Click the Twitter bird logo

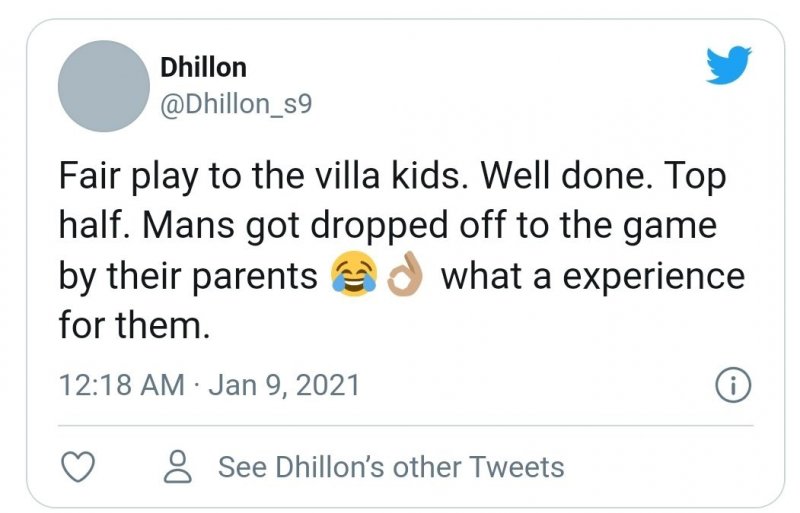pos(728,66)
